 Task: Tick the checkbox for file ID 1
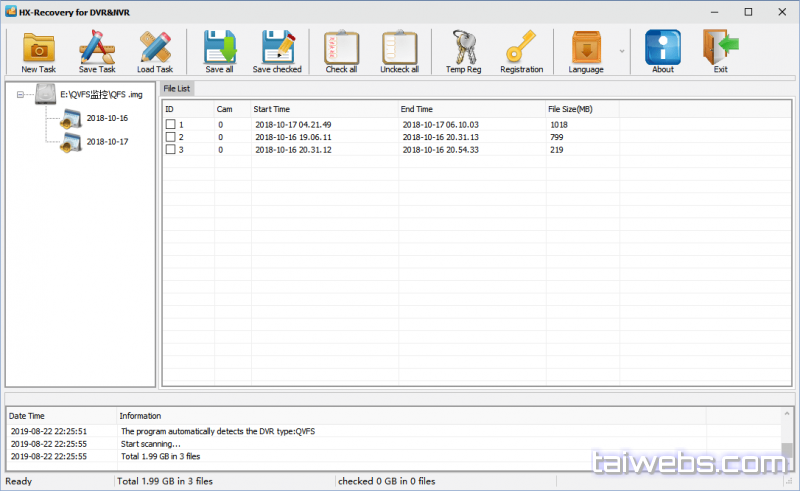pos(170,125)
